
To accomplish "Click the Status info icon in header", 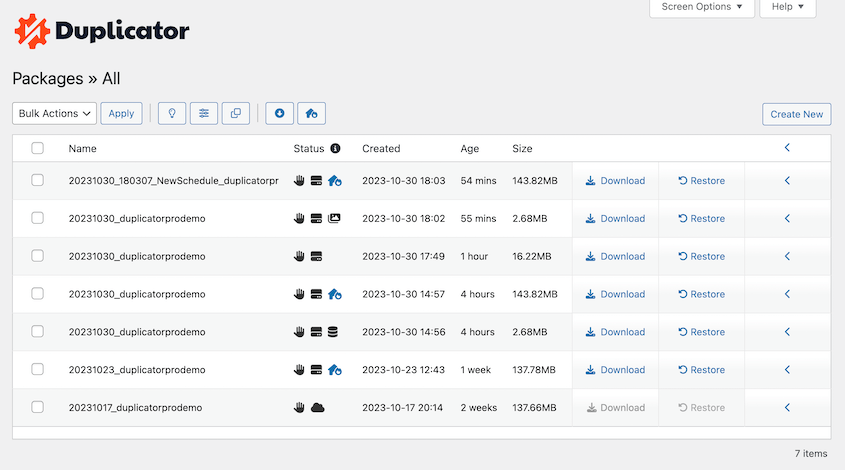I will click(335, 148).
